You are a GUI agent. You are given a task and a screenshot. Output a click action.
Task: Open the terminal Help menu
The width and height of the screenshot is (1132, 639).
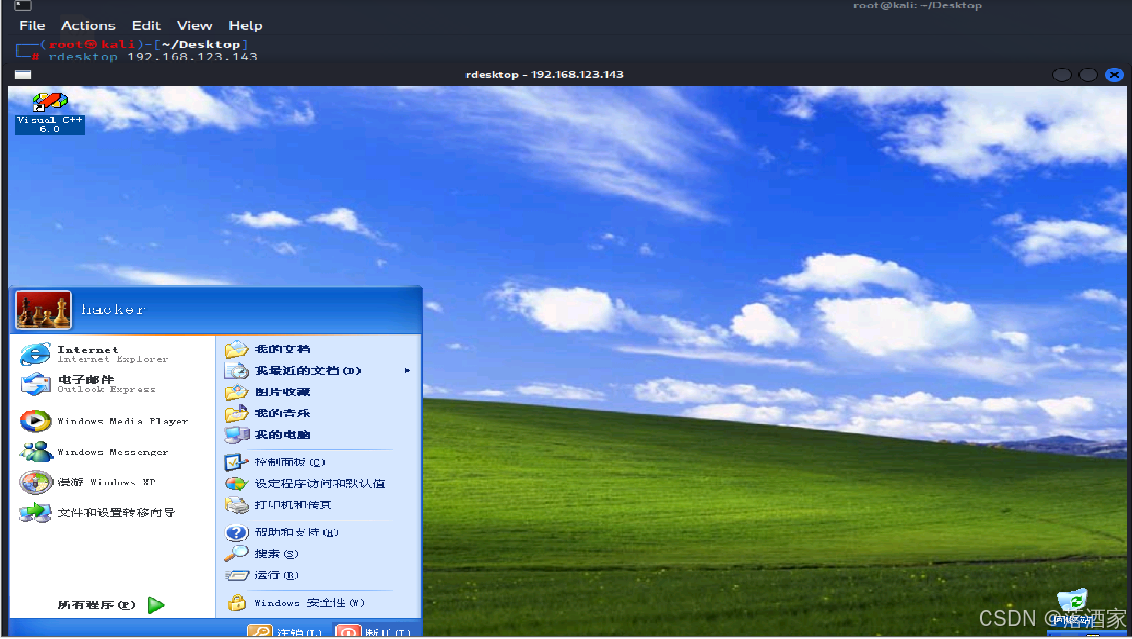point(245,25)
